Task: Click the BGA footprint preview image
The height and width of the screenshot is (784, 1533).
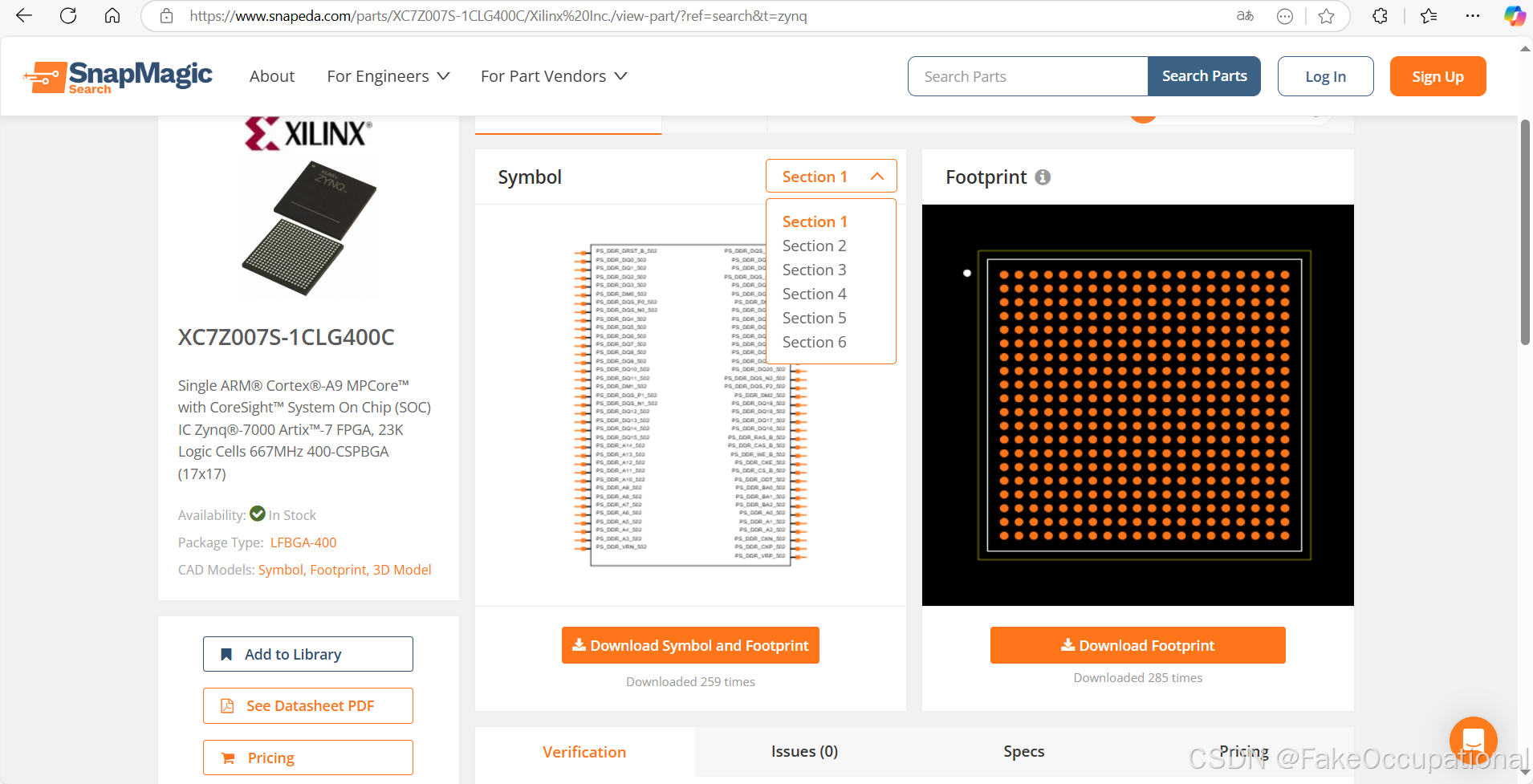Action: (1138, 405)
